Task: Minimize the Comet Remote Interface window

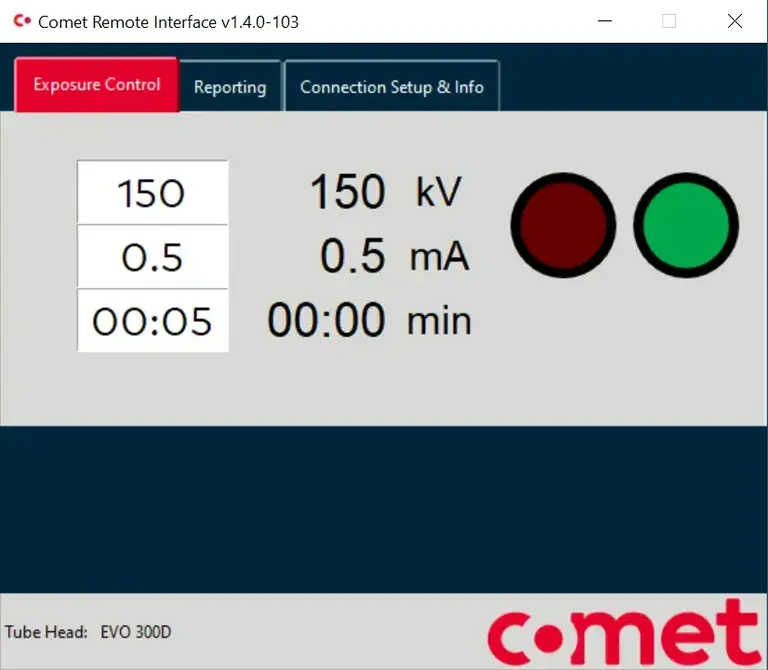Action: point(605,21)
